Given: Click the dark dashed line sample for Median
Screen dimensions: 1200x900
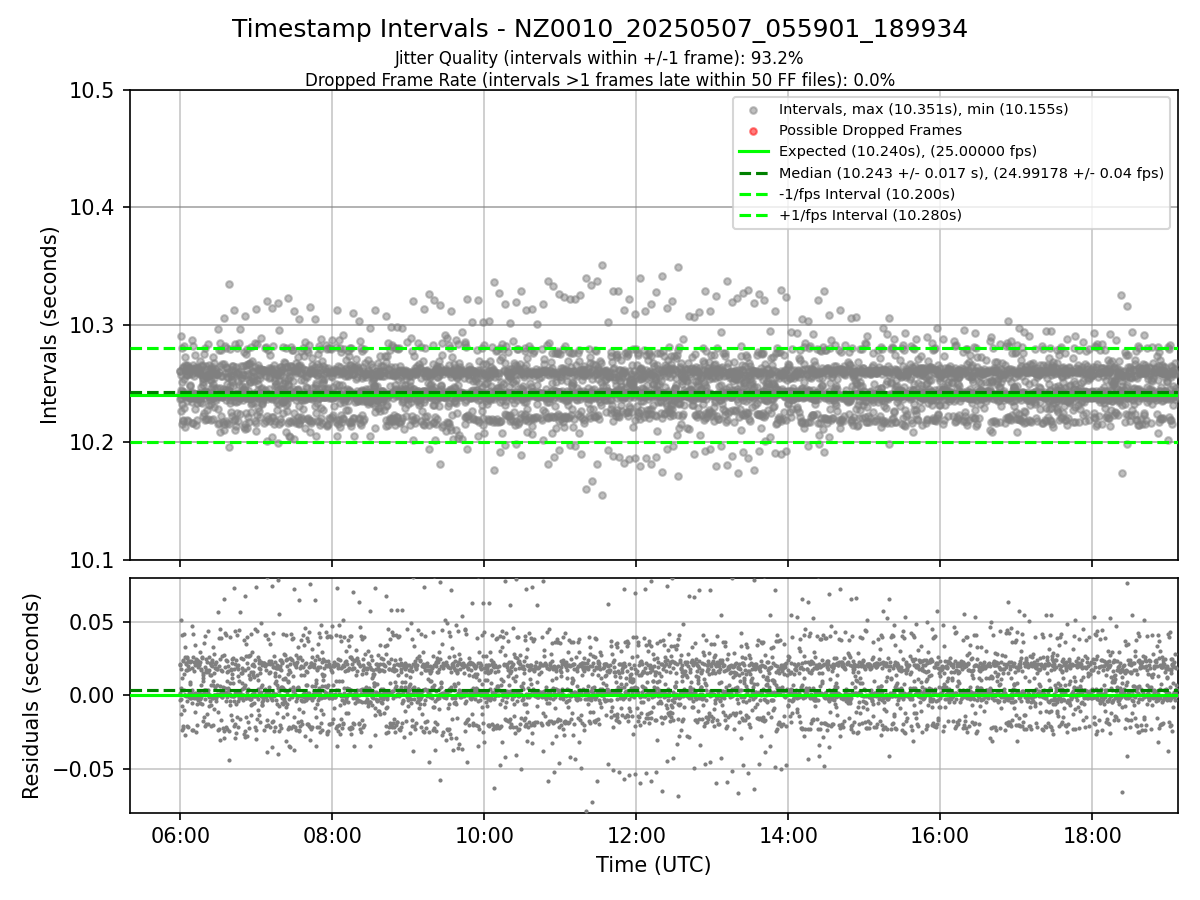Looking at the screenshot, I should pos(754,173).
